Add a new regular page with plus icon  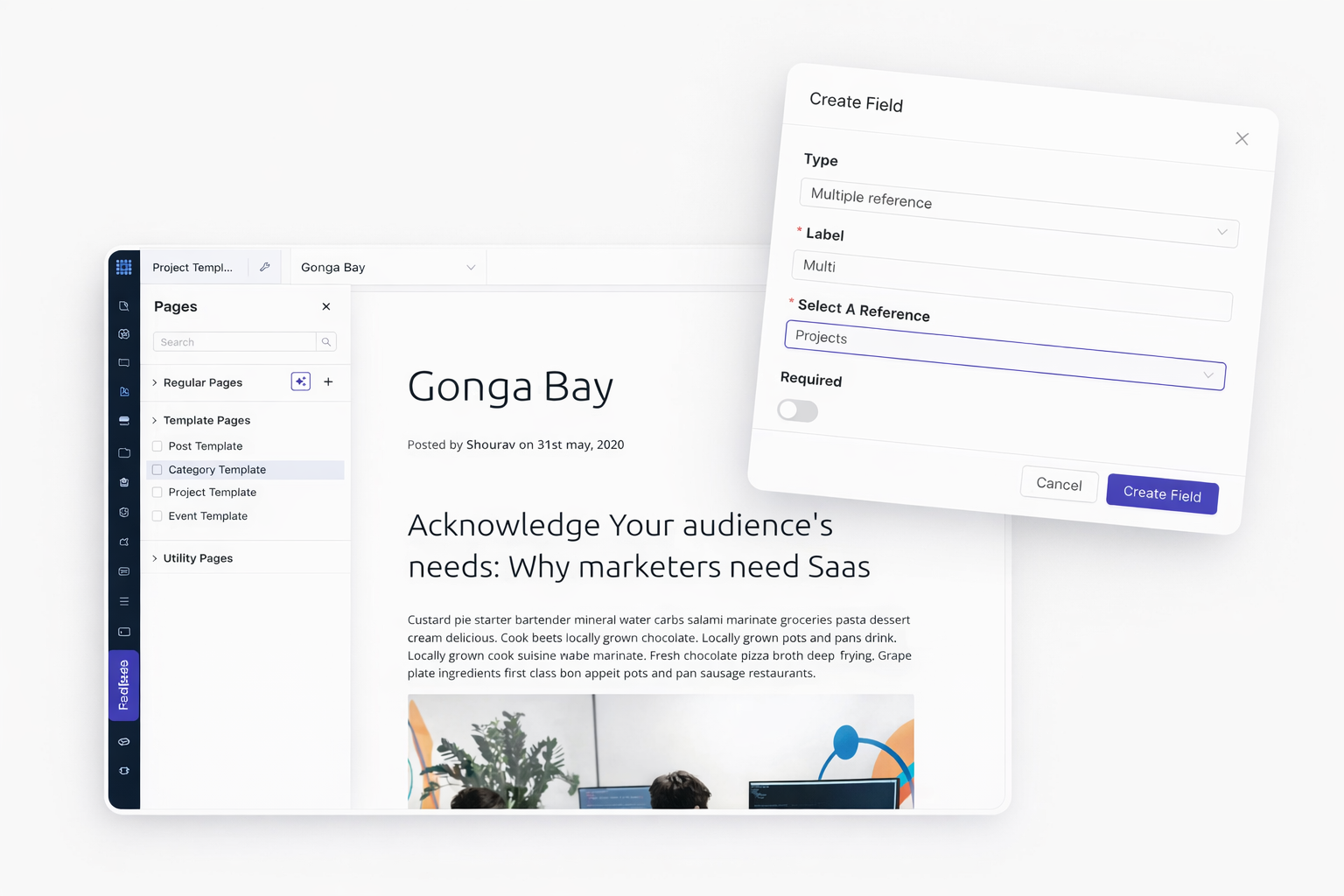[328, 381]
